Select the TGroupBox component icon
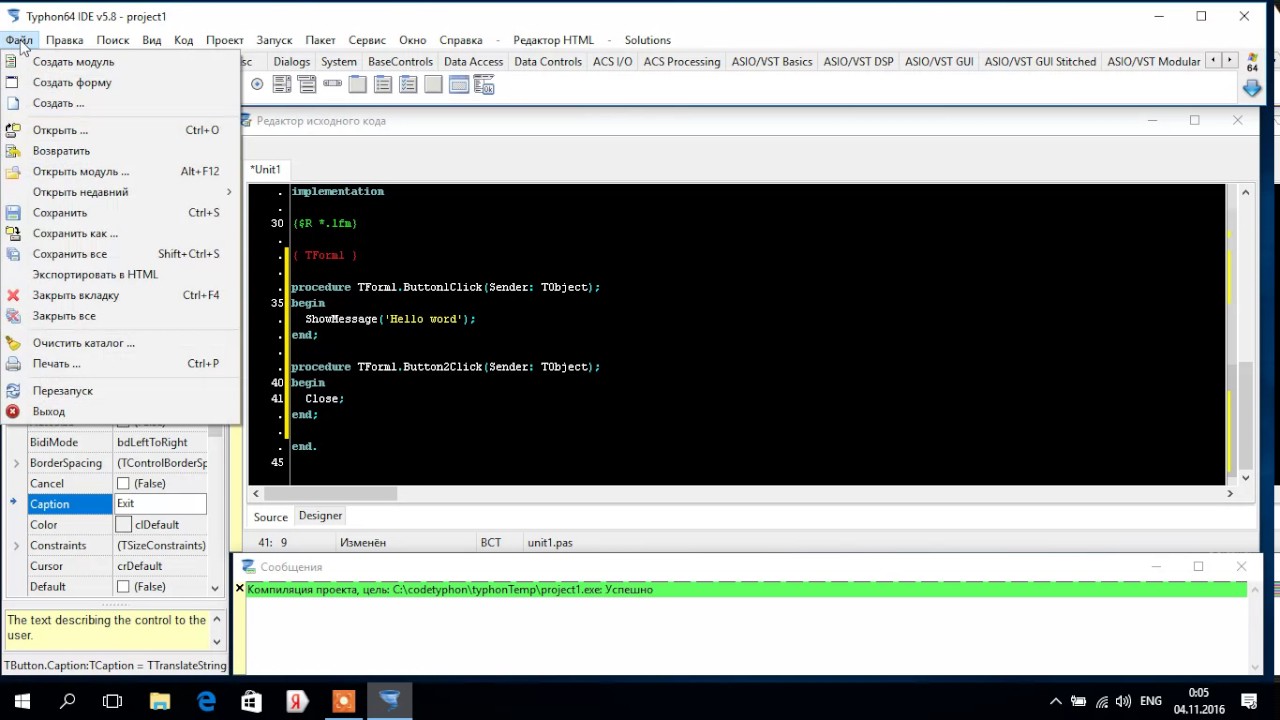The image size is (1280, 720). tap(357, 85)
